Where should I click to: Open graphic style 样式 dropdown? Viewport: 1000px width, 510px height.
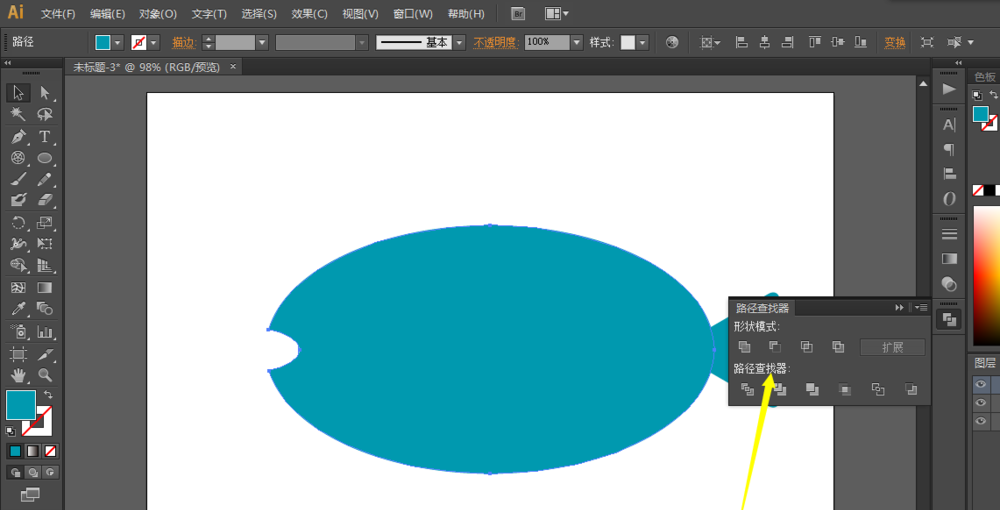[x=642, y=43]
